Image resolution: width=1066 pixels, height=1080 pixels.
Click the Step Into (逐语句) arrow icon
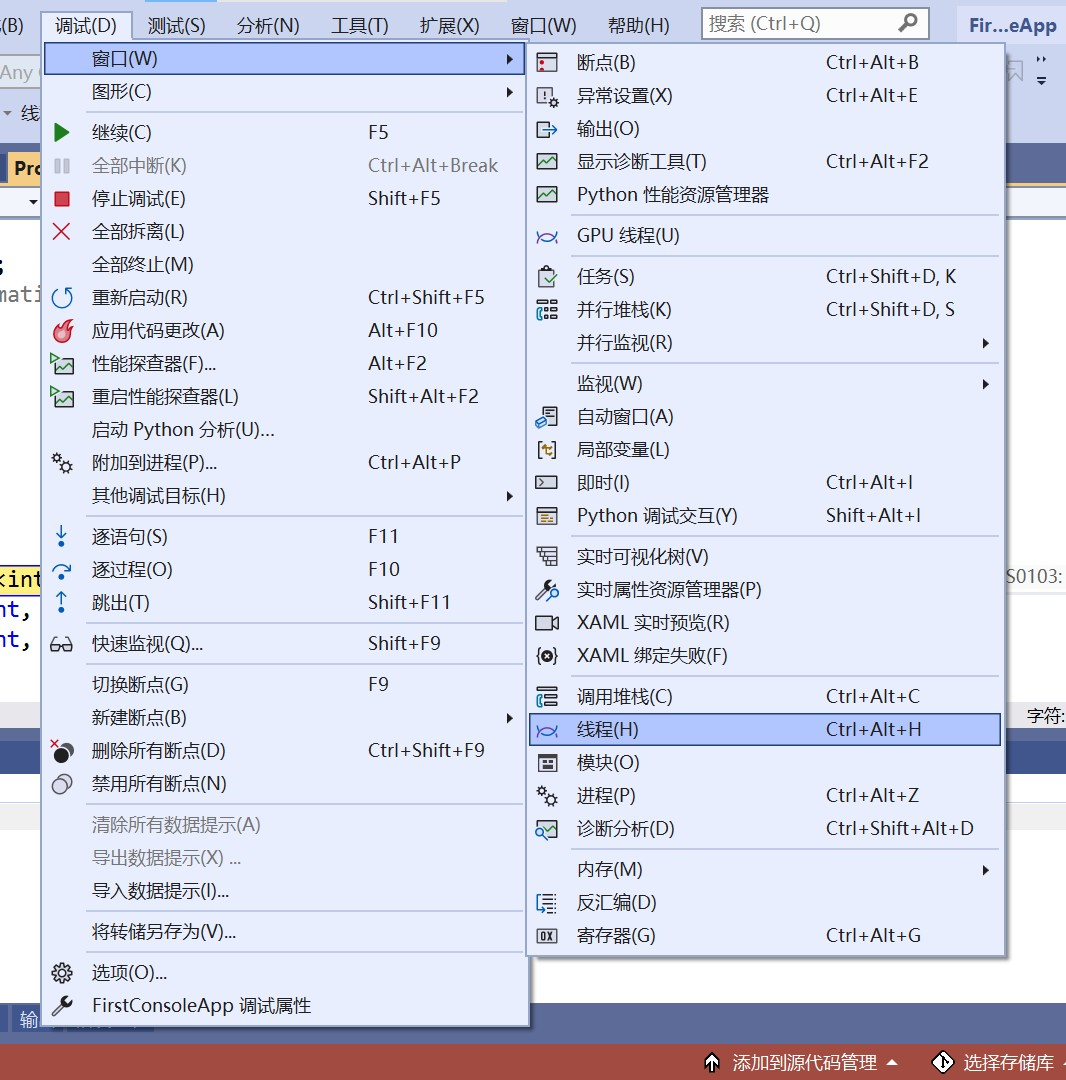[62, 536]
